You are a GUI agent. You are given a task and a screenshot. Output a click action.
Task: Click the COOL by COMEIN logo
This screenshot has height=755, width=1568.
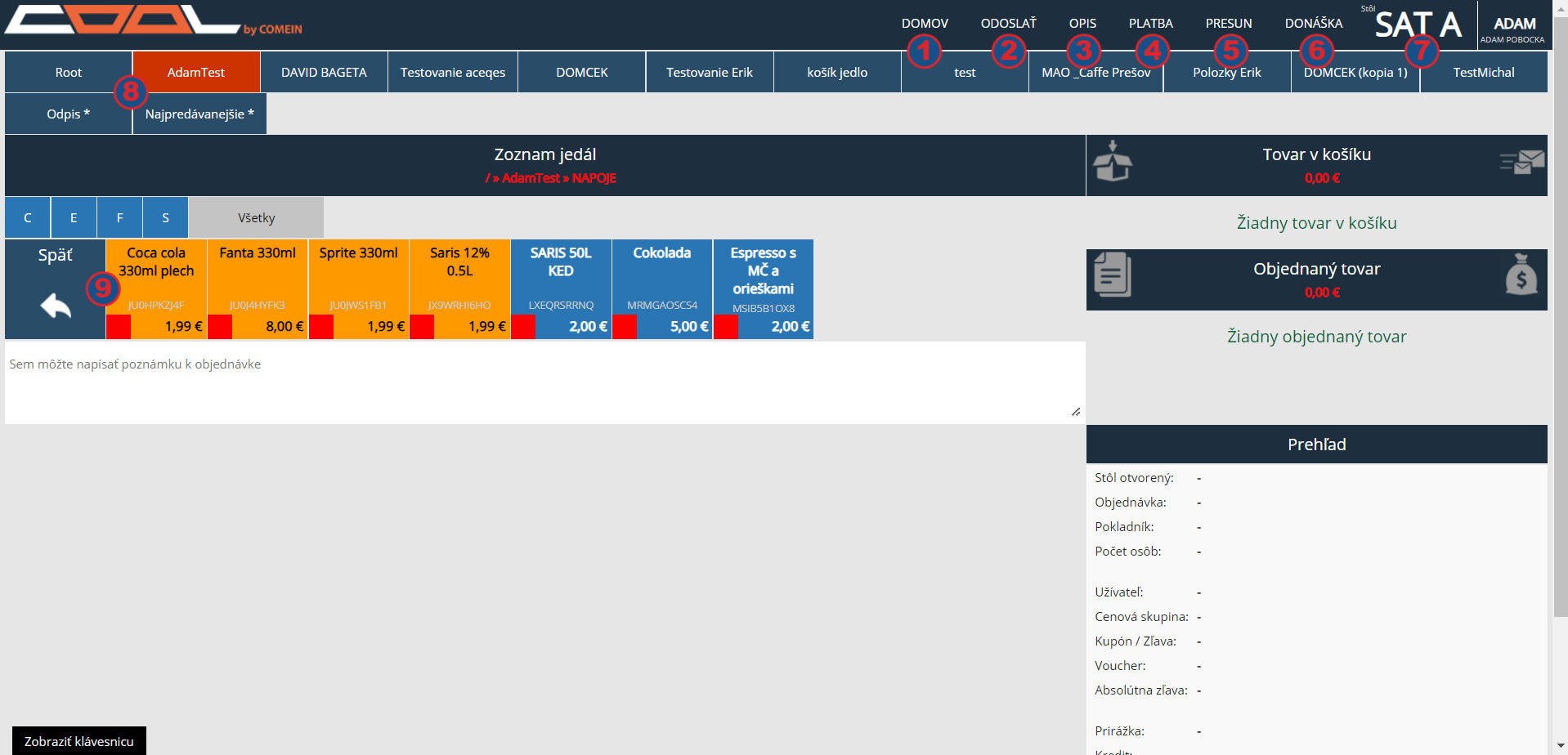pos(153,22)
